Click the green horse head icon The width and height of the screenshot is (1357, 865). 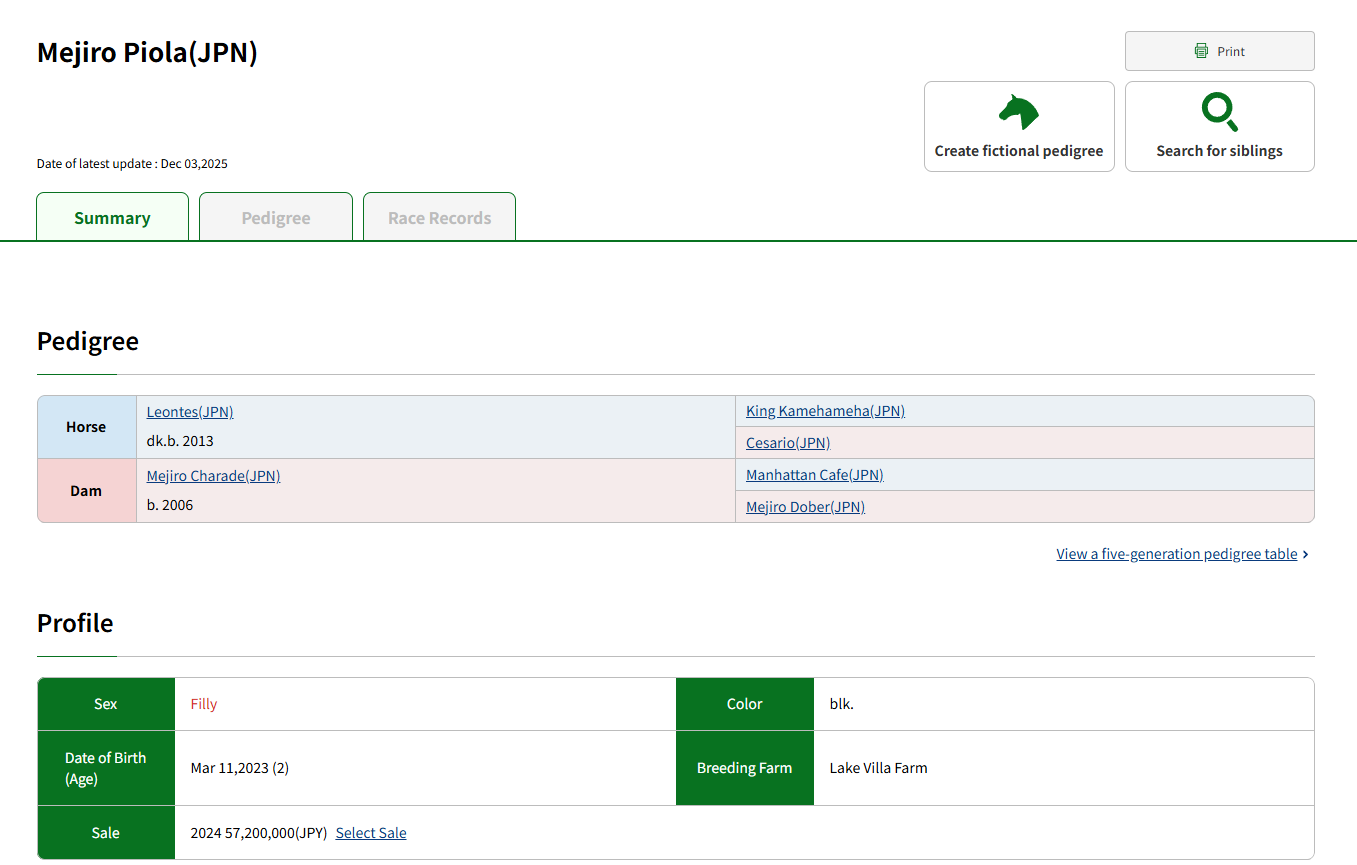pos(1019,112)
